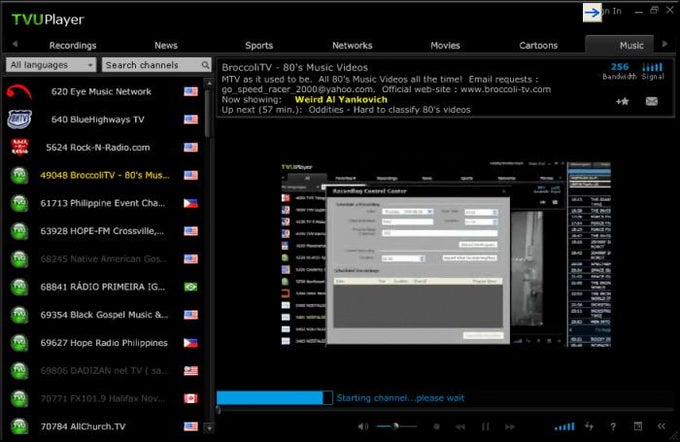The image size is (680, 442).
Task: Click the record button in playback controls
Action: [x=437, y=427]
